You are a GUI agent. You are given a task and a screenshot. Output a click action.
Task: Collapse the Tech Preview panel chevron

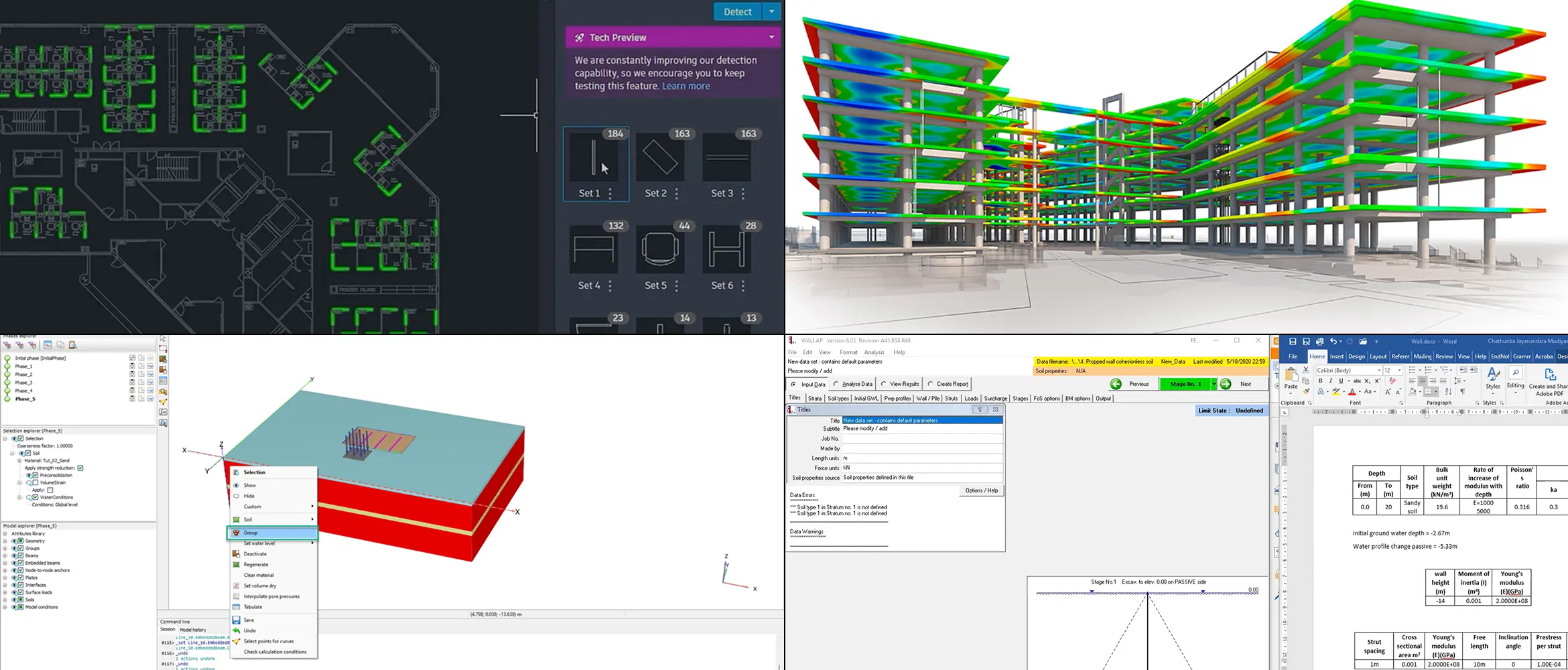772,38
